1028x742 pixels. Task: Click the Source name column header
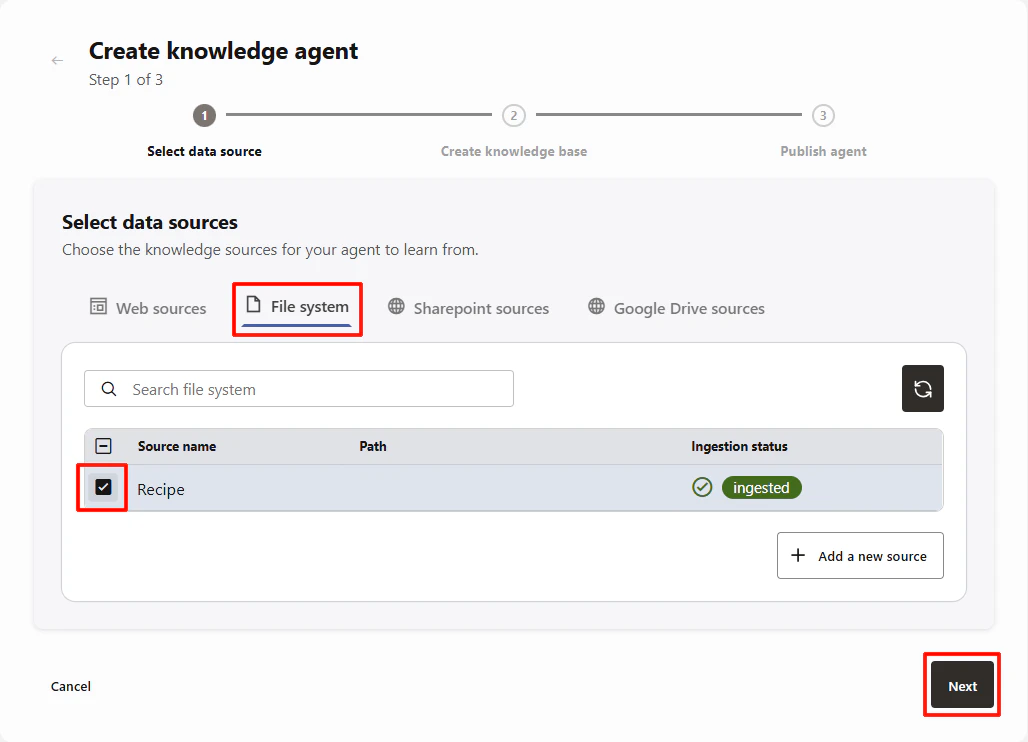click(x=177, y=446)
